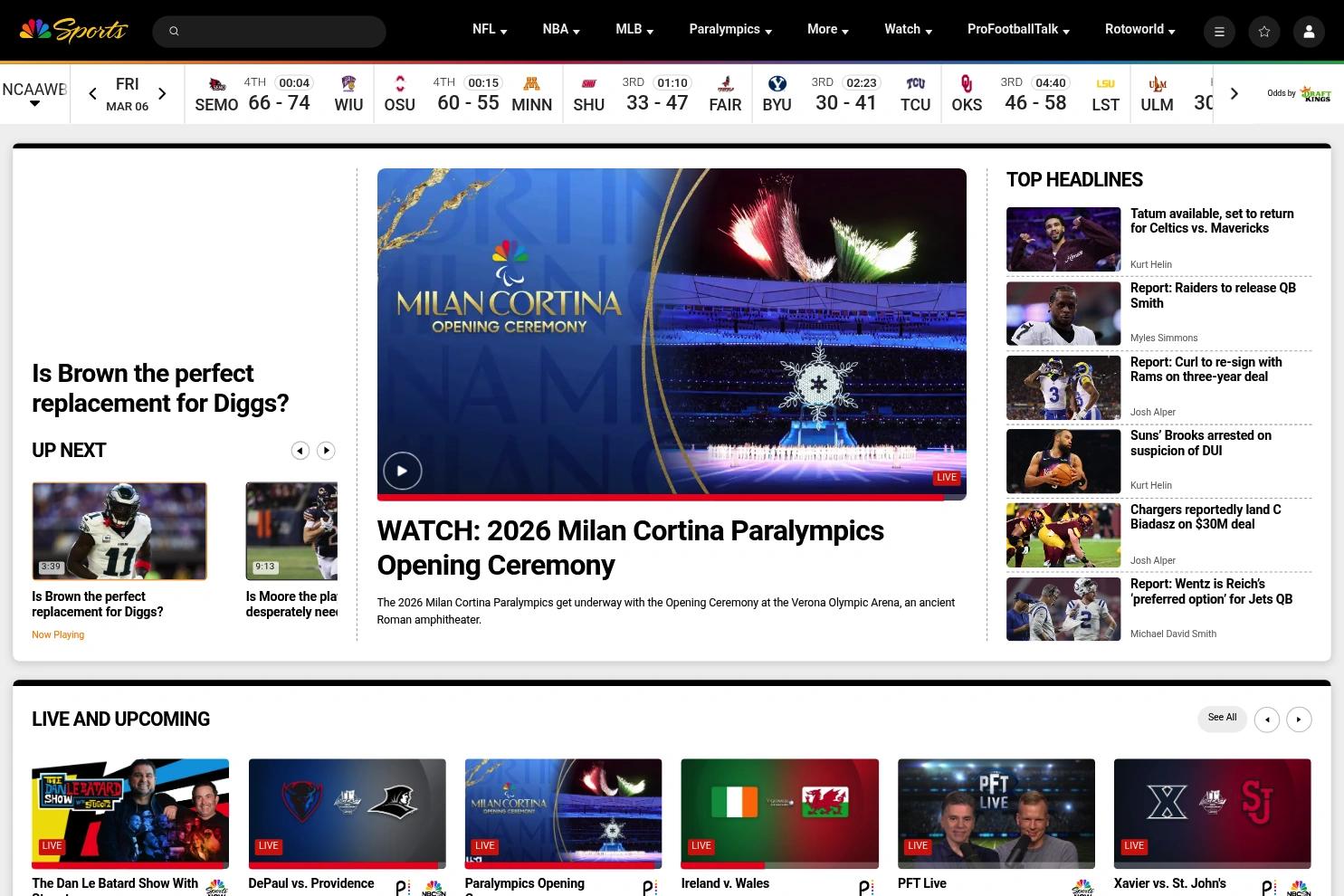Click the FAIR team logo
This screenshot has width=1344, height=896.
(725, 84)
